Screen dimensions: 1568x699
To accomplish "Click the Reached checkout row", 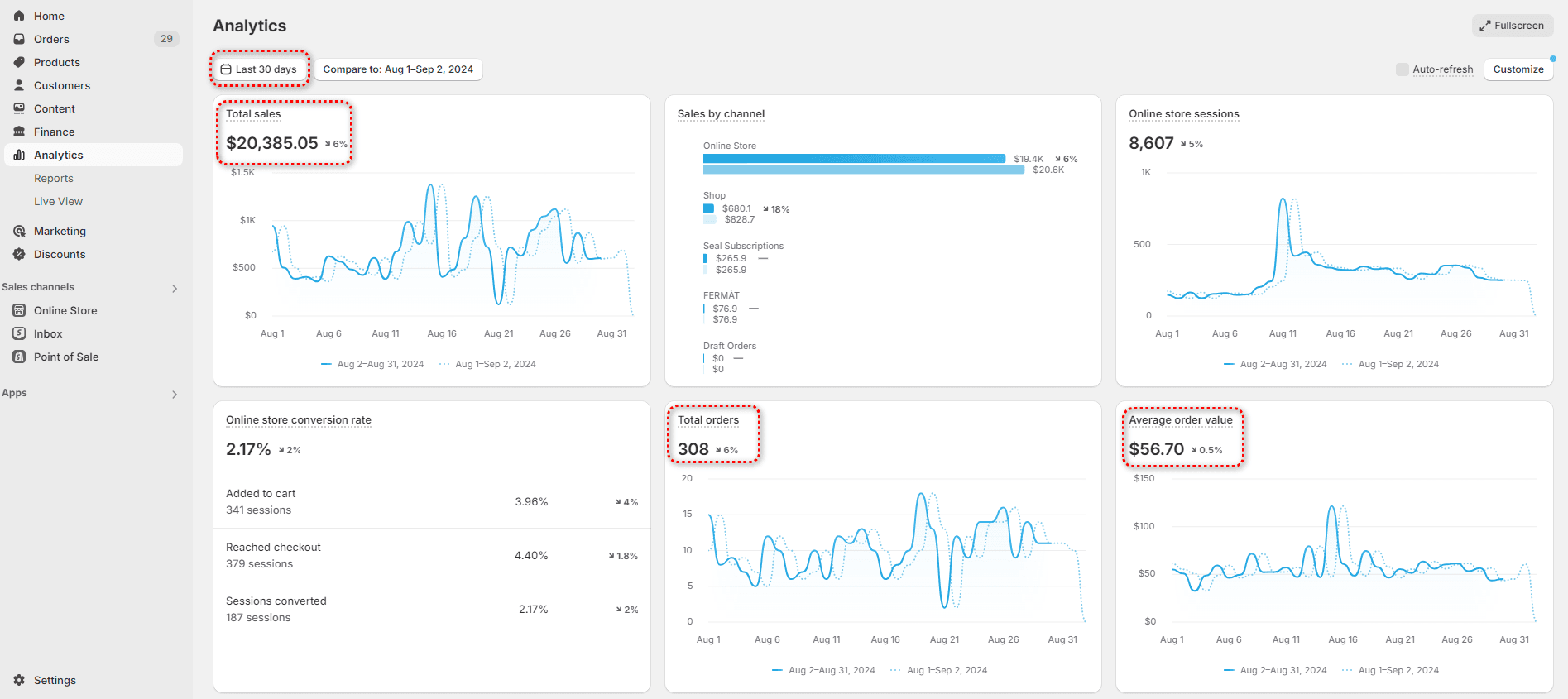I will [432, 556].
